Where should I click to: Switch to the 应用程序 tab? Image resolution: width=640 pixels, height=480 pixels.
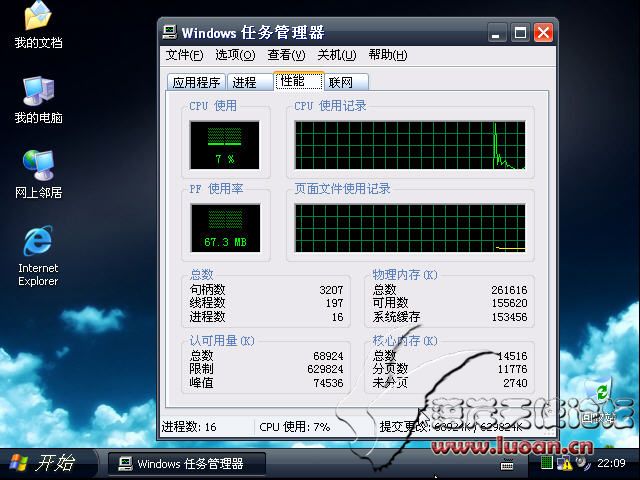tap(196, 82)
